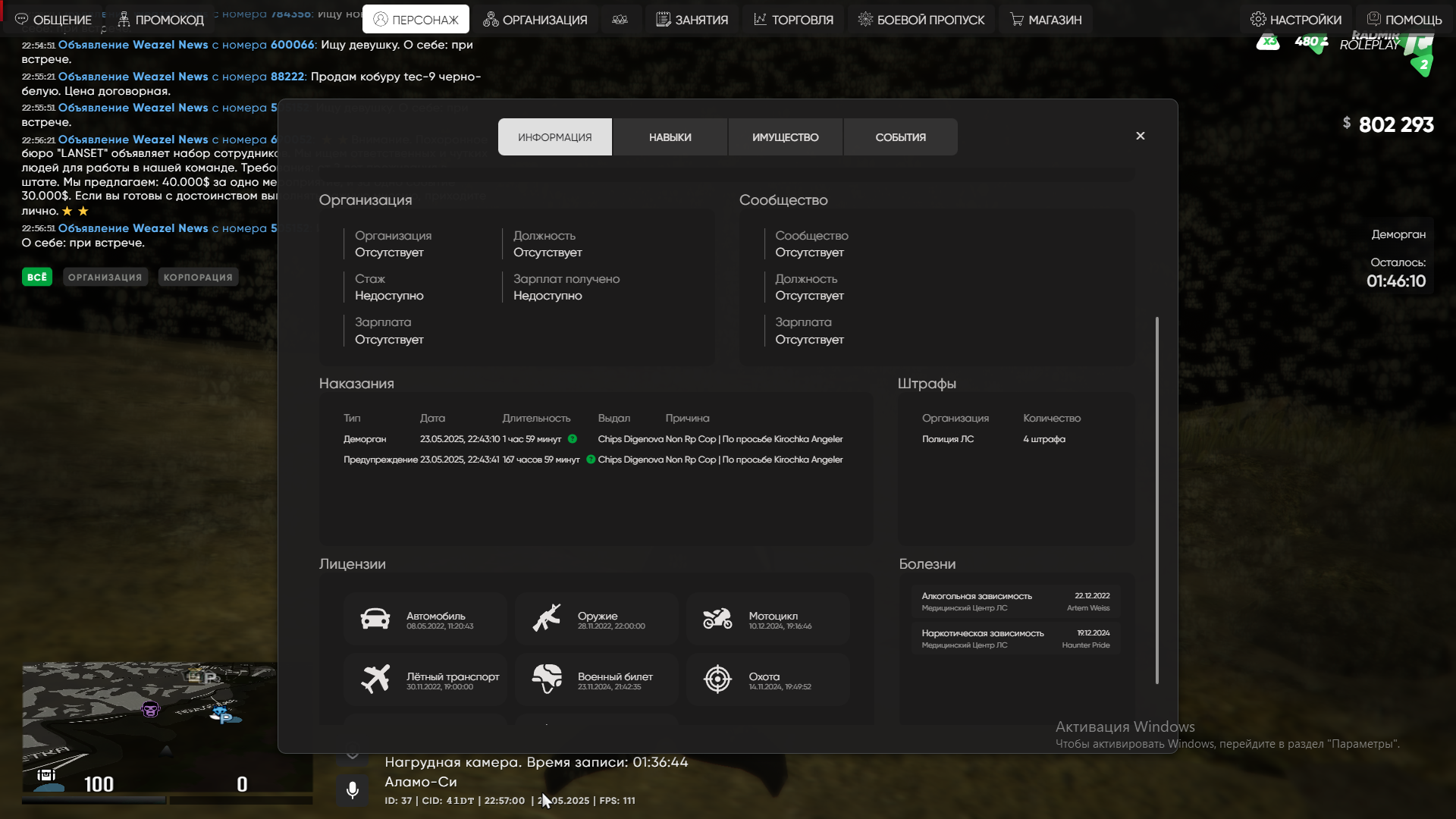Click the health progress bar under 100
This screenshot has height=819, width=1456.
coord(93,800)
